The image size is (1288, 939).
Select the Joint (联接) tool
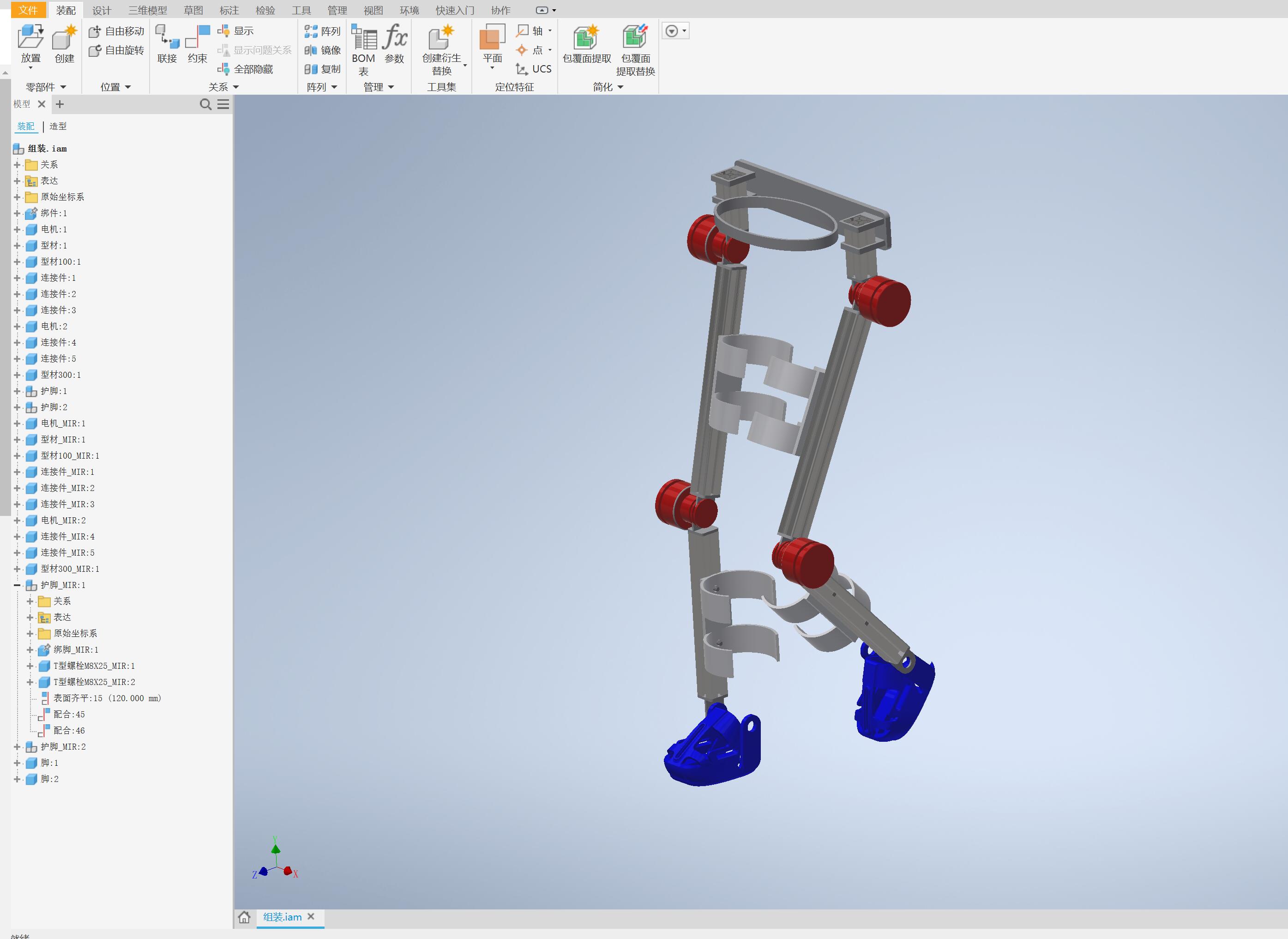pyautogui.click(x=167, y=37)
